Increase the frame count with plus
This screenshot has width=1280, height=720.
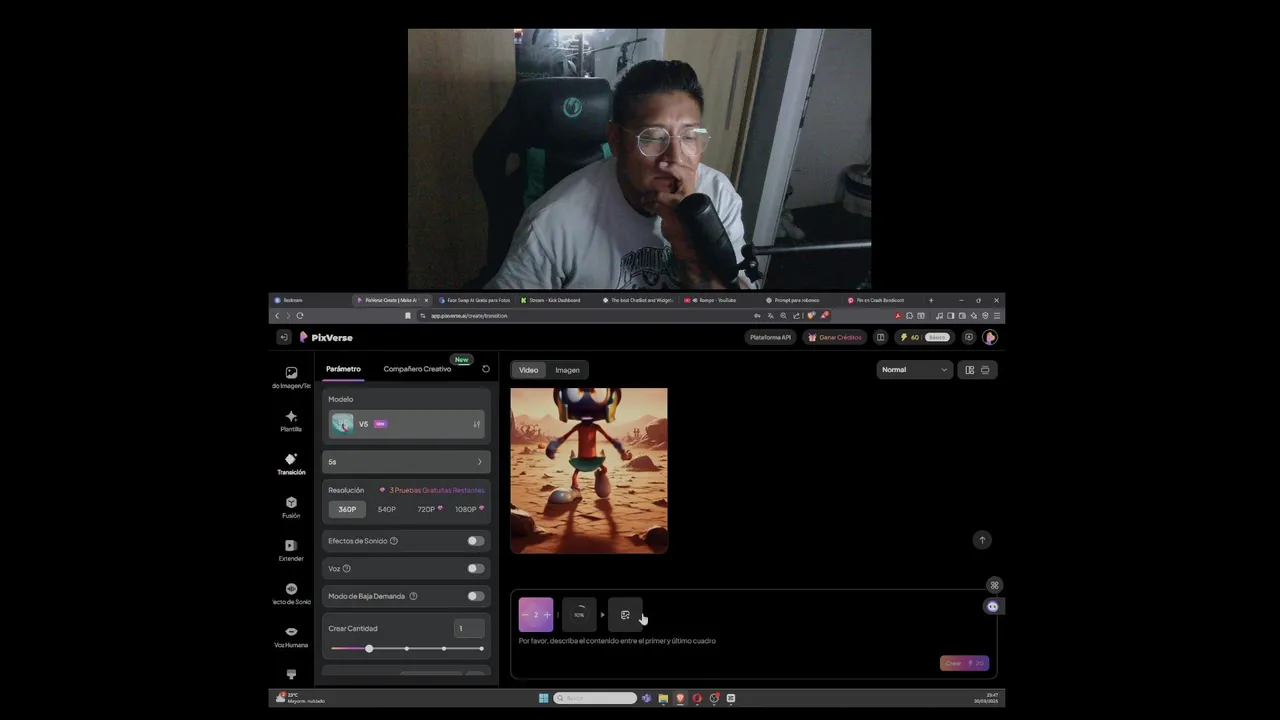pyautogui.click(x=547, y=615)
